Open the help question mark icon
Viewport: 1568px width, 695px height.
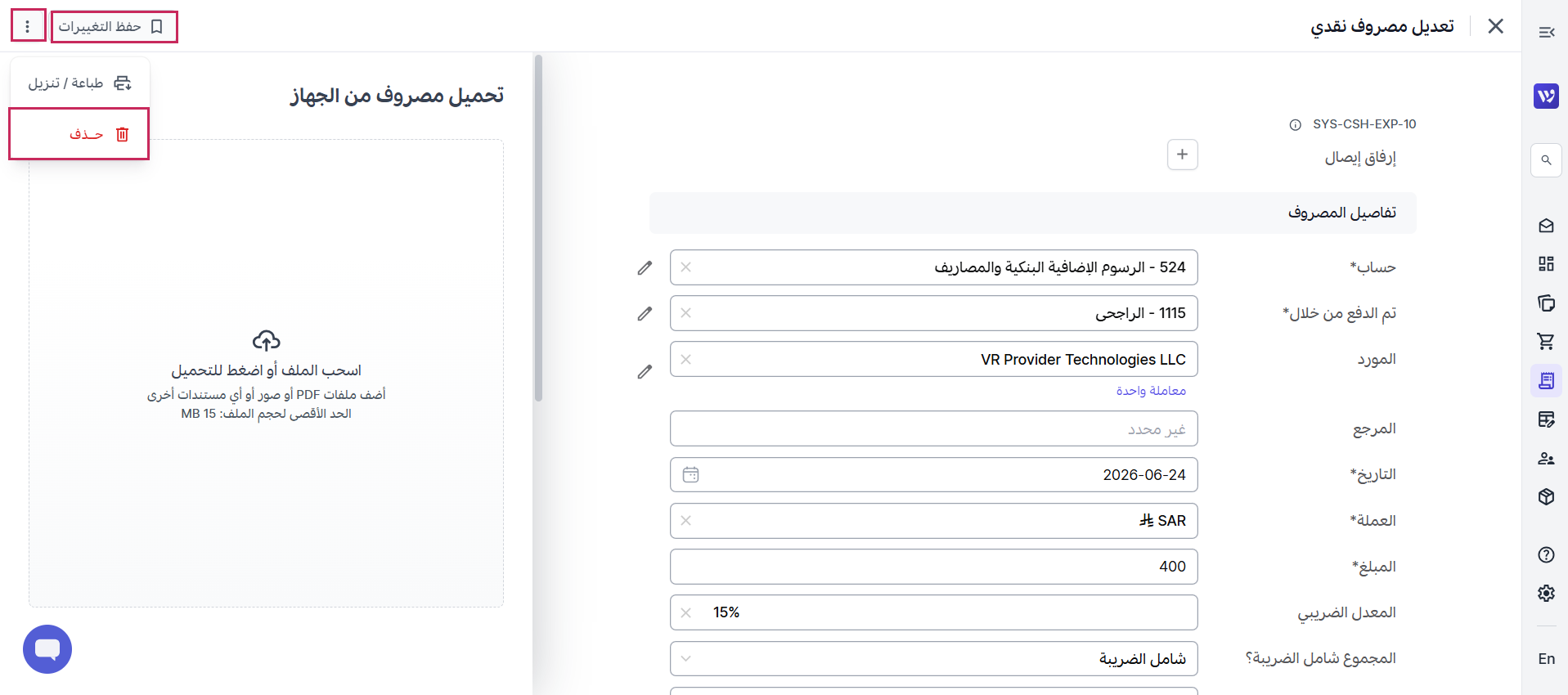[1546, 554]
